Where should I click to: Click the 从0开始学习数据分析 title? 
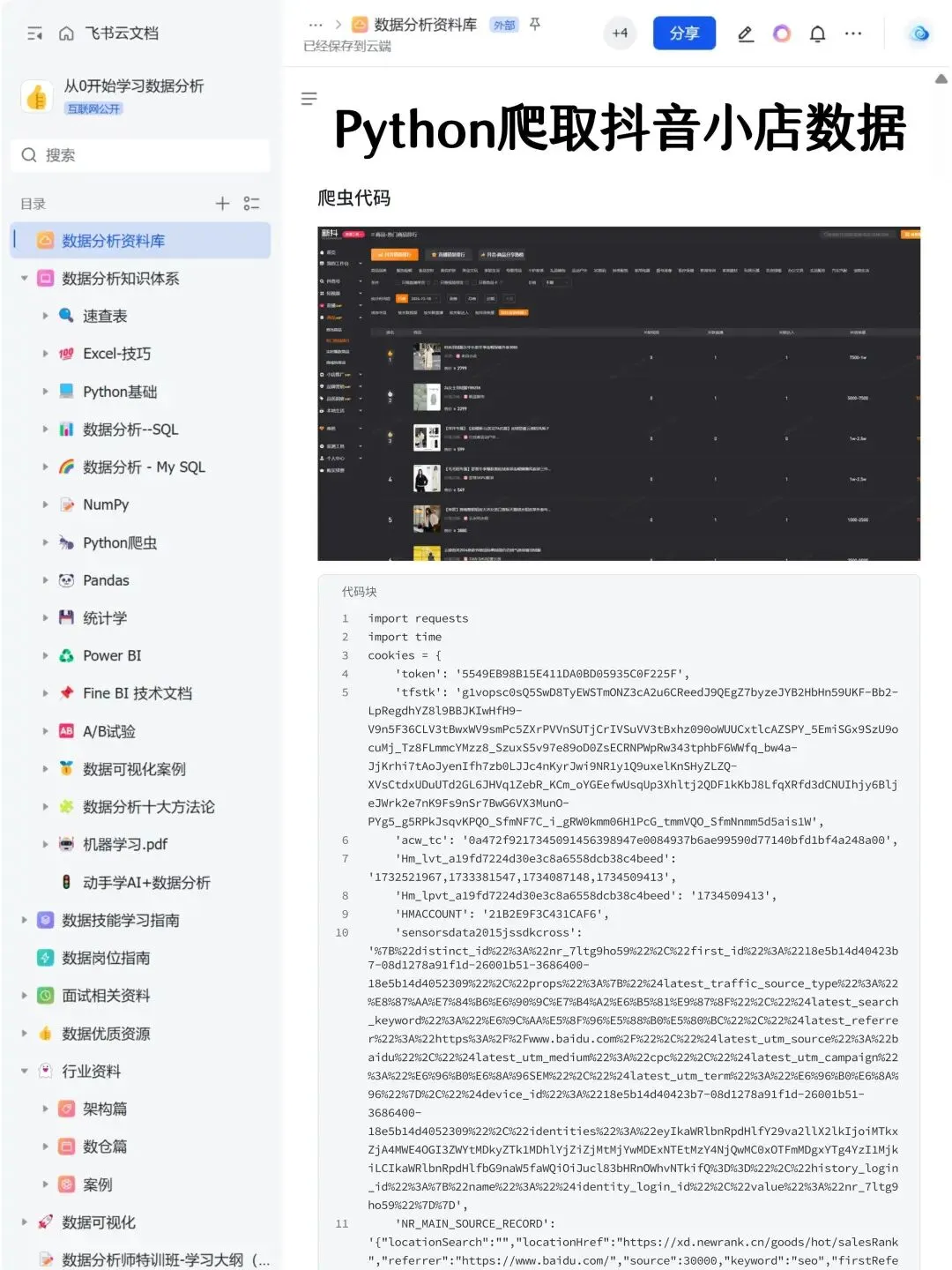tap(134, 86)
